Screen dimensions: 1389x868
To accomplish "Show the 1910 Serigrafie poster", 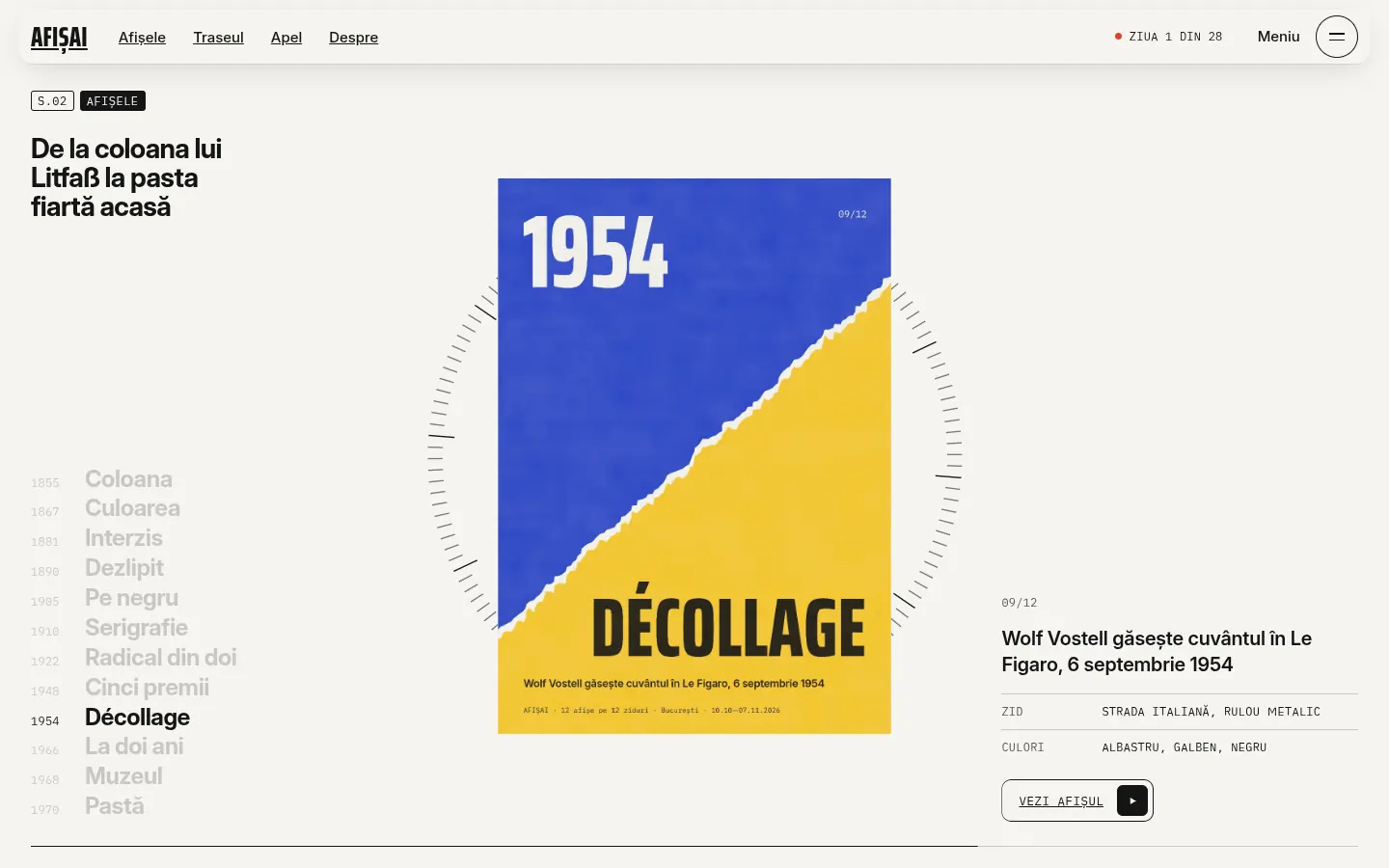I will coord(109,628).
